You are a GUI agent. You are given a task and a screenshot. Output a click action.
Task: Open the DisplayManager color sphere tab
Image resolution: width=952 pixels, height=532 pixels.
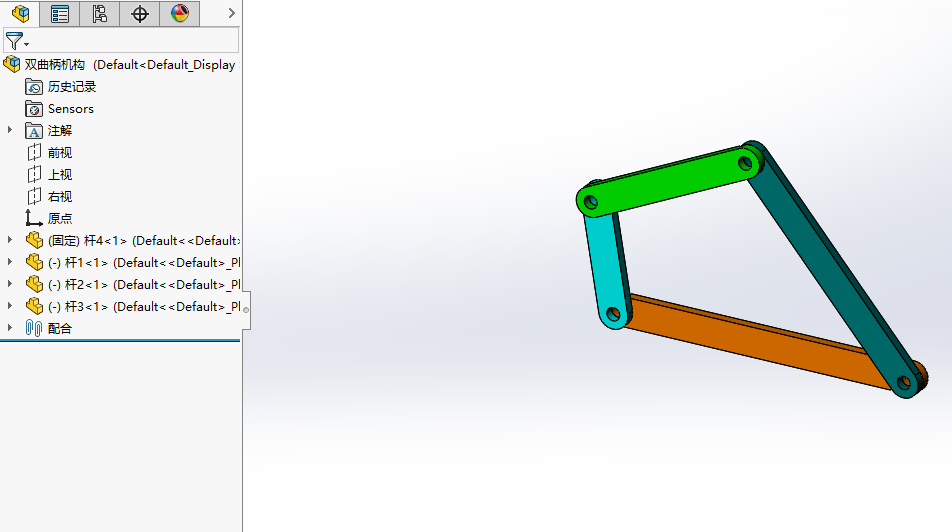click(180, 13)
